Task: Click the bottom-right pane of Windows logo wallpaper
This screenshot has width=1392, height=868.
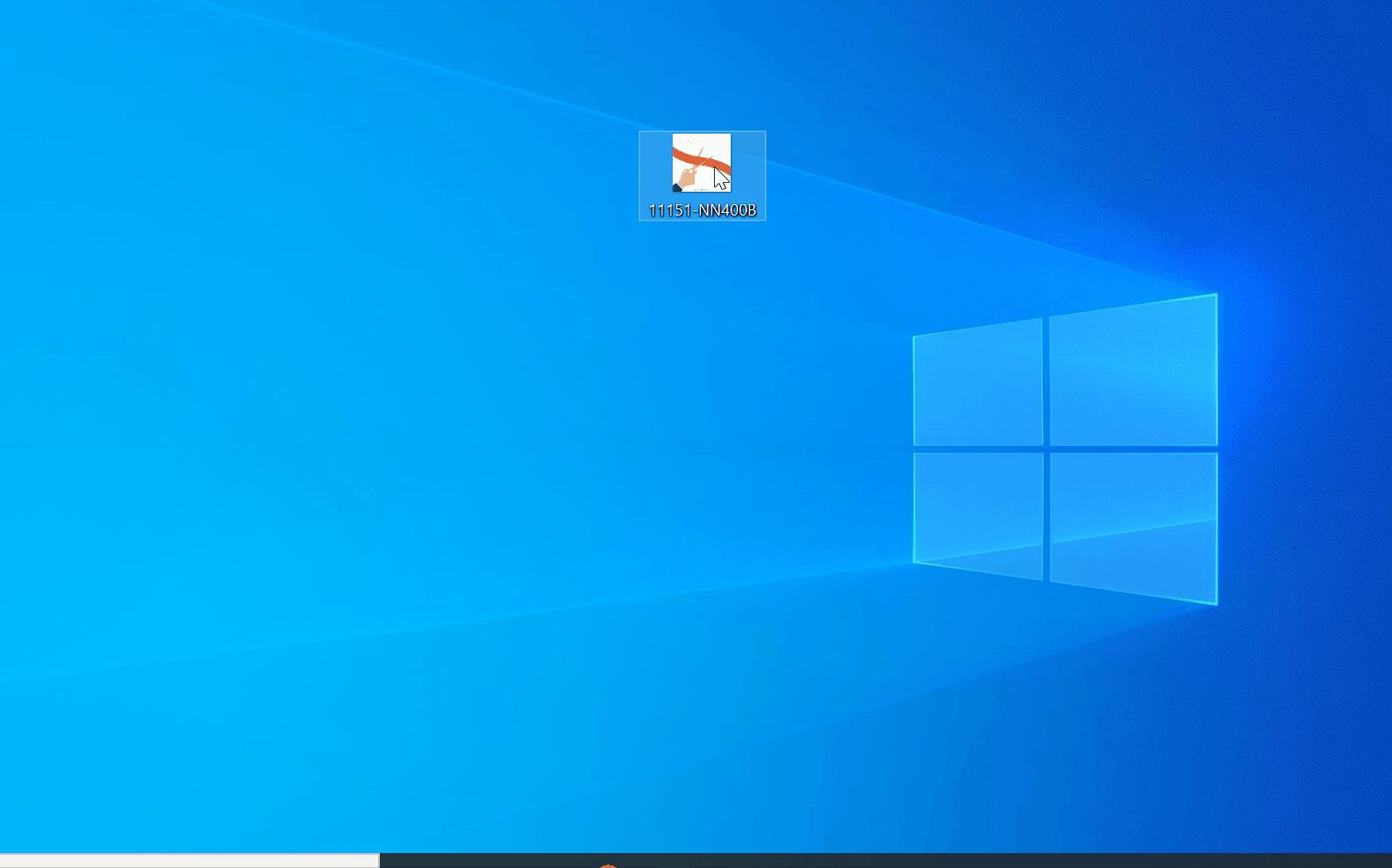Action: [x=1133, y=529]
